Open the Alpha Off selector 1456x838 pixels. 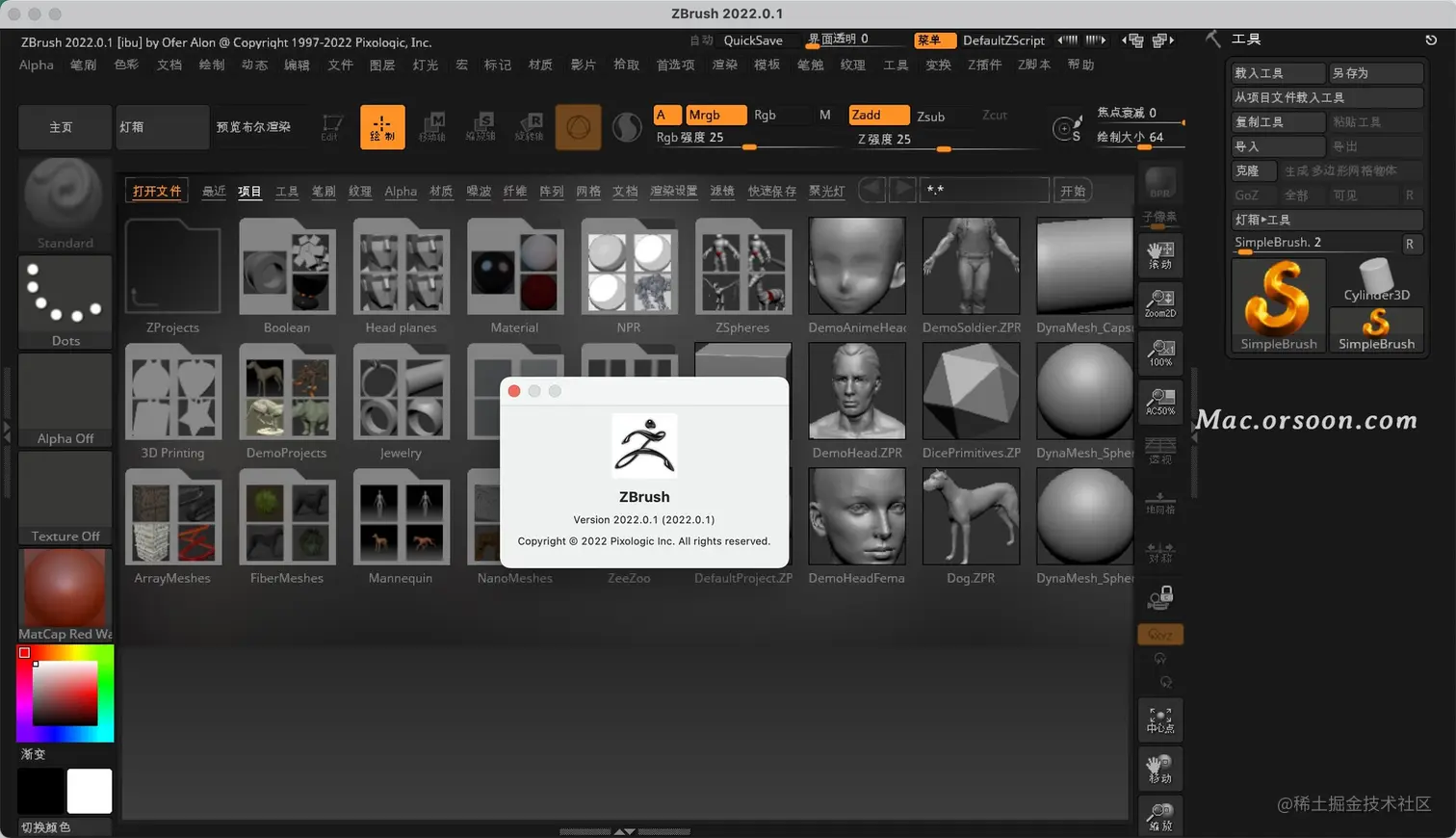[x=65, y=400]
